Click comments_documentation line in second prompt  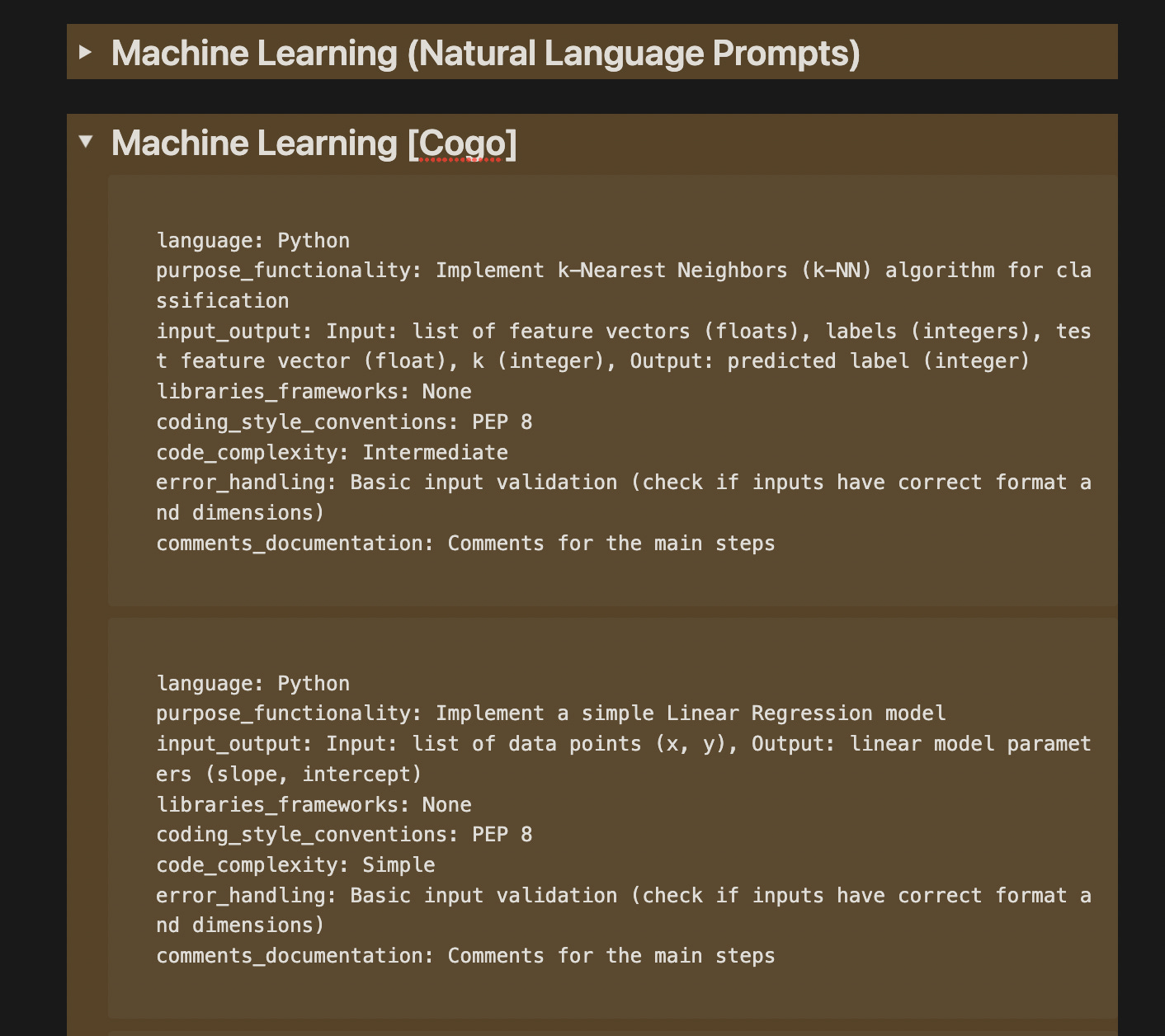(x=465, y=955)
